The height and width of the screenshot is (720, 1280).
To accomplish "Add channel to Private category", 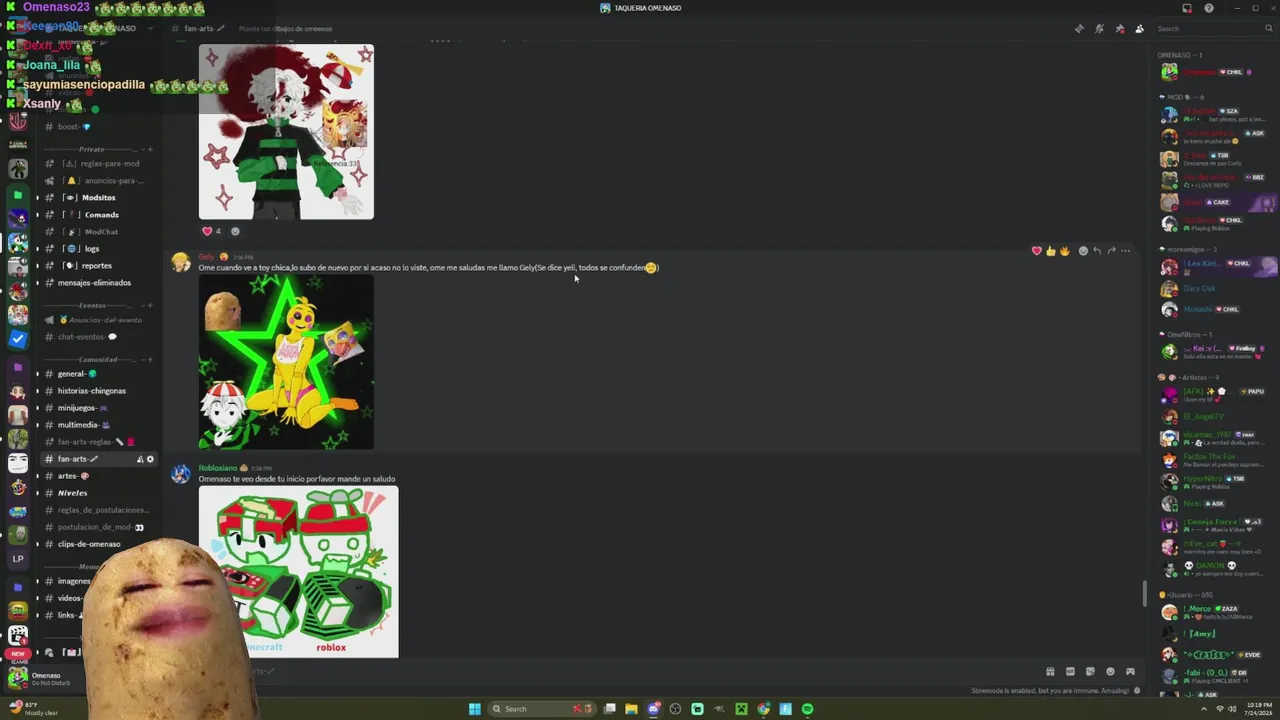I will click(x=150, y=149).
